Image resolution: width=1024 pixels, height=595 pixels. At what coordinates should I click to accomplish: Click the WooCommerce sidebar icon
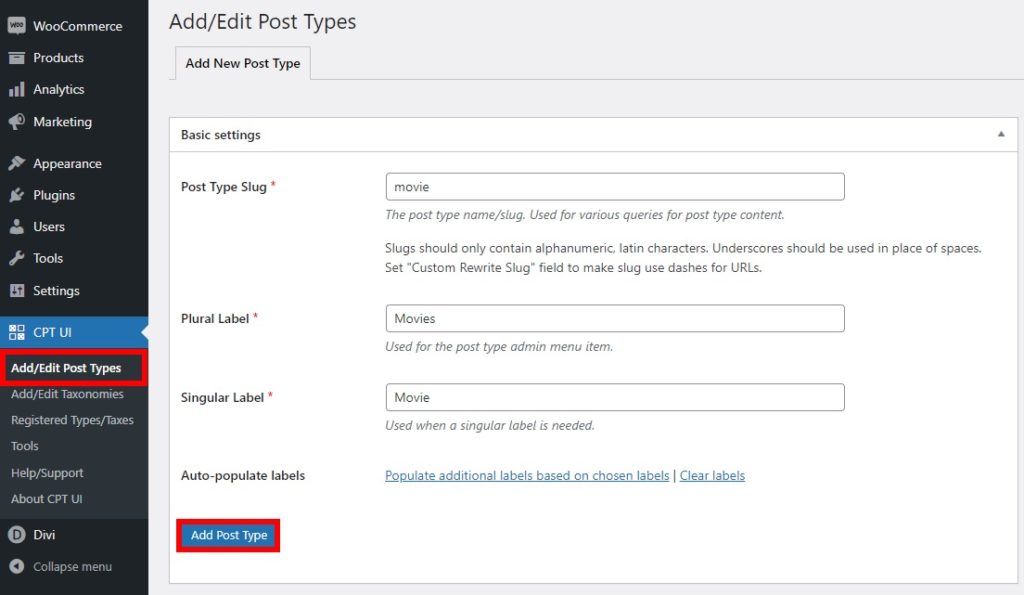point(16,26)
